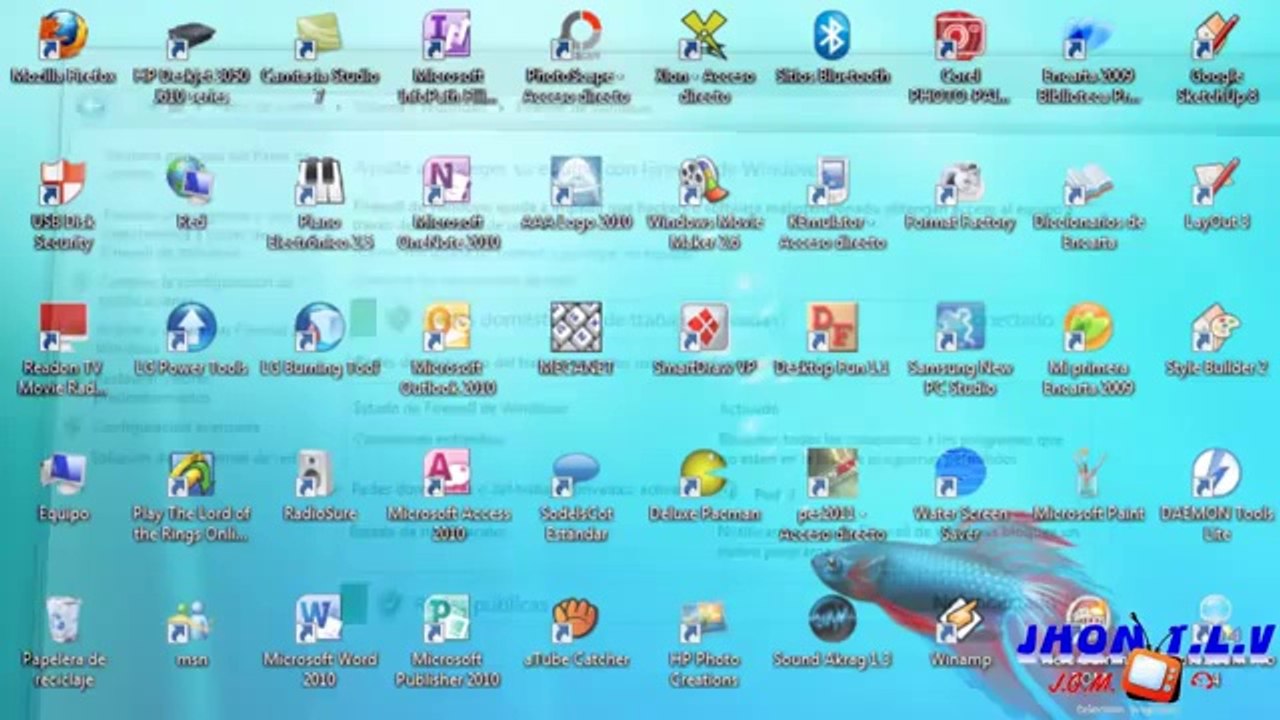Open the Microsoft OneNote 2010 icon
This screenshot has width=1280, height=720.
click(447, 181)
